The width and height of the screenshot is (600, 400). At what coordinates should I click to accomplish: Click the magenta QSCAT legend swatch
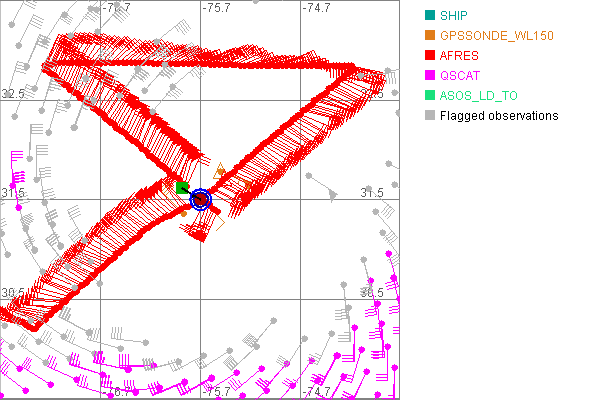point(429,76)
